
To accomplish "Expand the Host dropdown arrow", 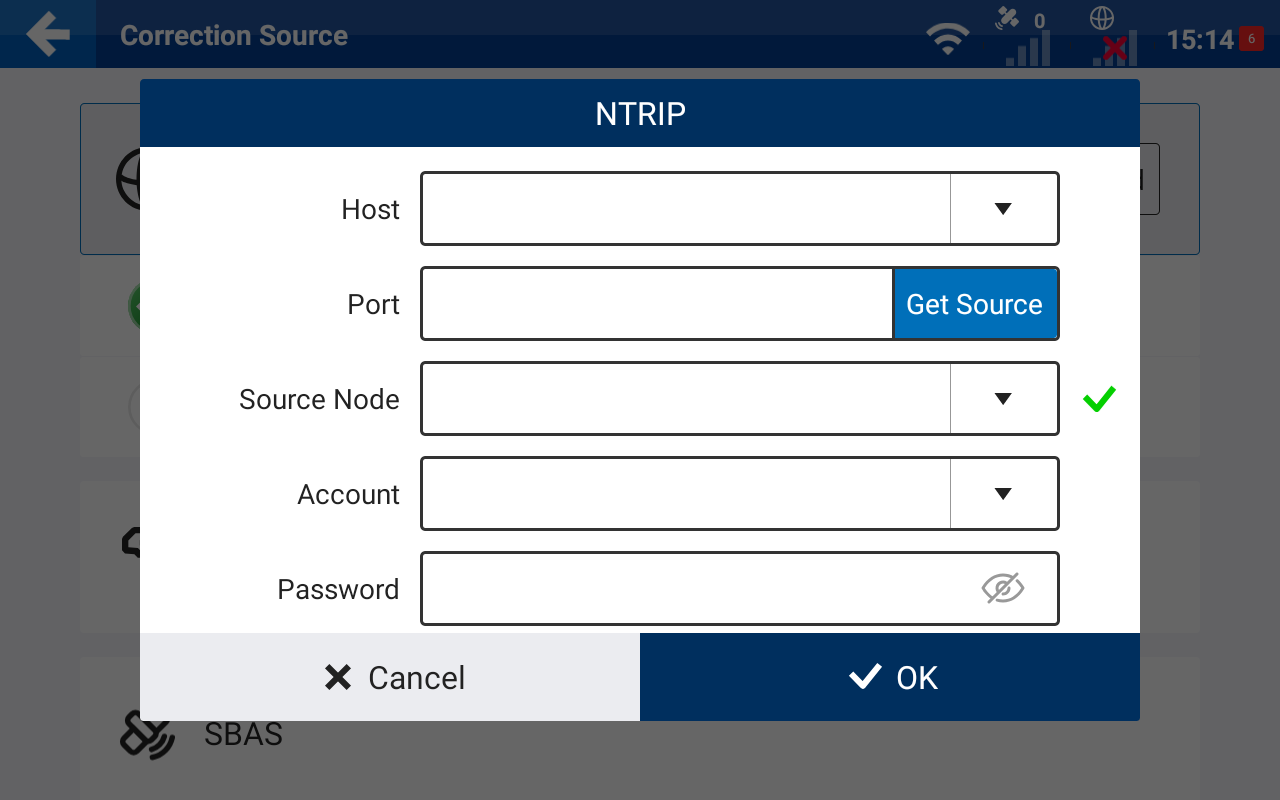I will click(x=1003, y=209).
